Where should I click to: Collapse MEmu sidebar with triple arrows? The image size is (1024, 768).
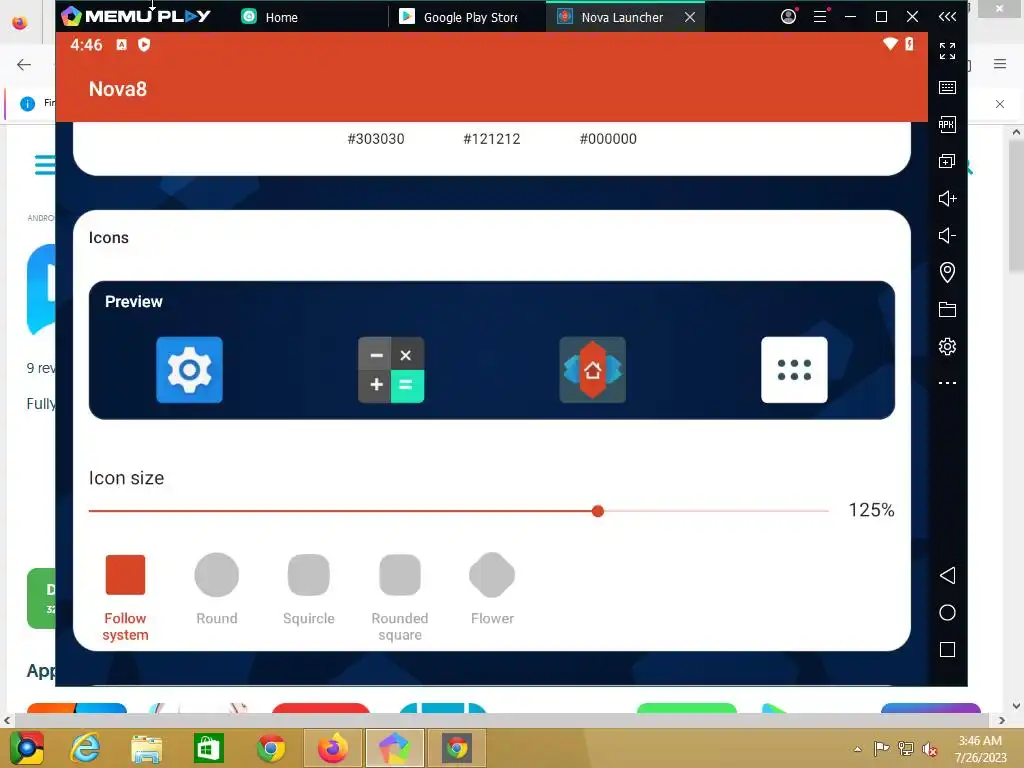click(x=947, y=16)
